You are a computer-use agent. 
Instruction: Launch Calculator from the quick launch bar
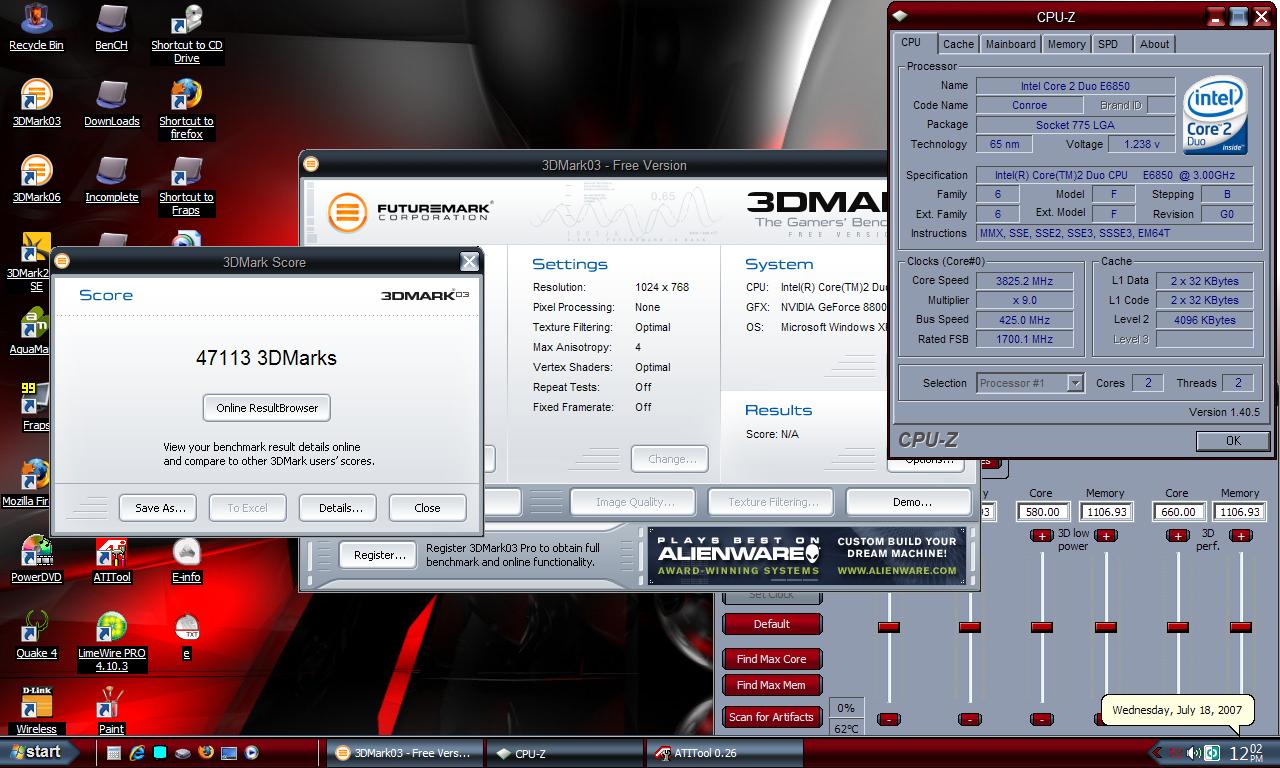pos(114,753)
